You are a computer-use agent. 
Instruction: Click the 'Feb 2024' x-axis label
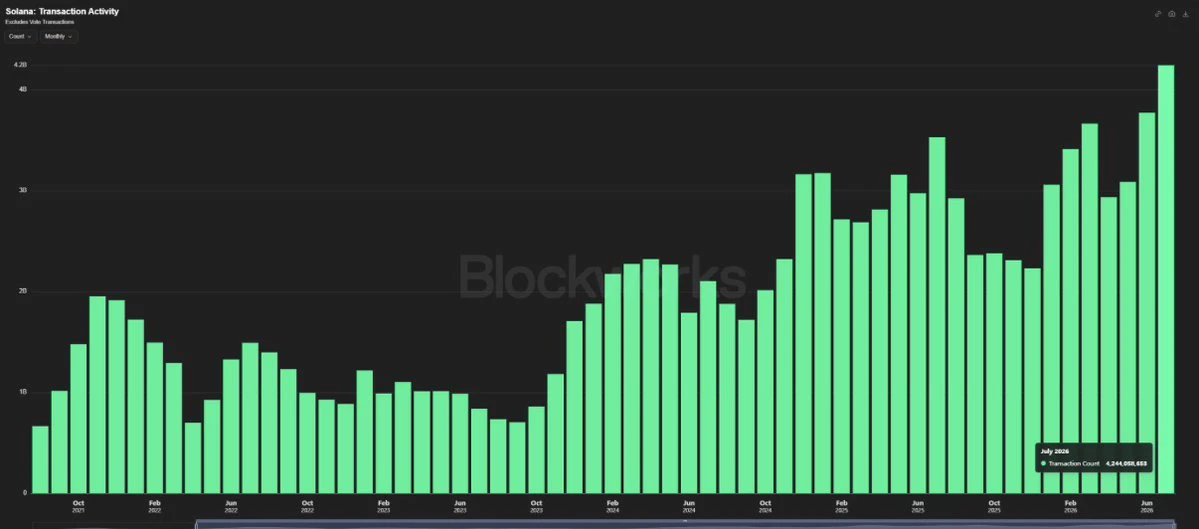(x=612, y=506)
